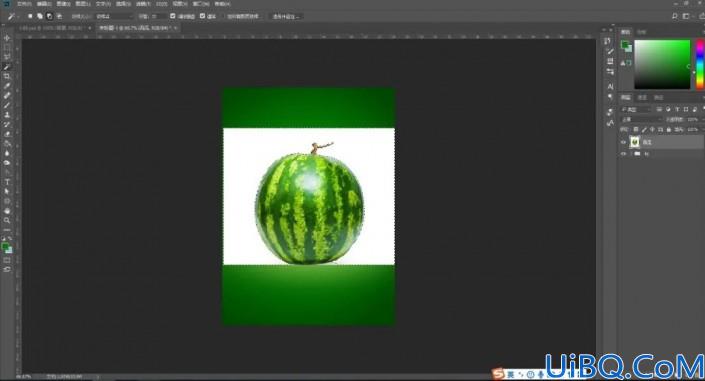Select the Move tool
The image size is (705, 381).
[x=7, y=39]
